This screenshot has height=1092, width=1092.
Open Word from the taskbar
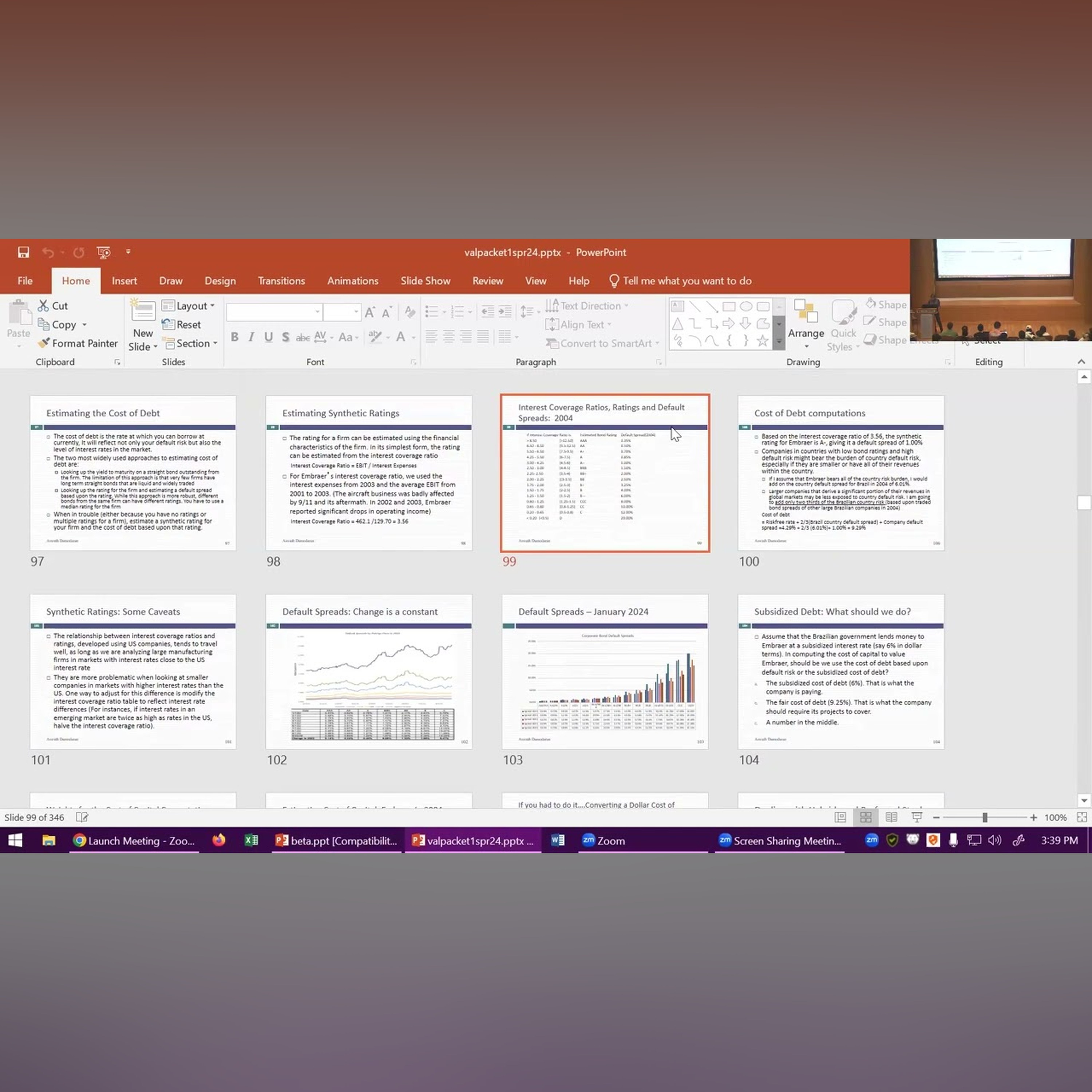click(558, 840)
